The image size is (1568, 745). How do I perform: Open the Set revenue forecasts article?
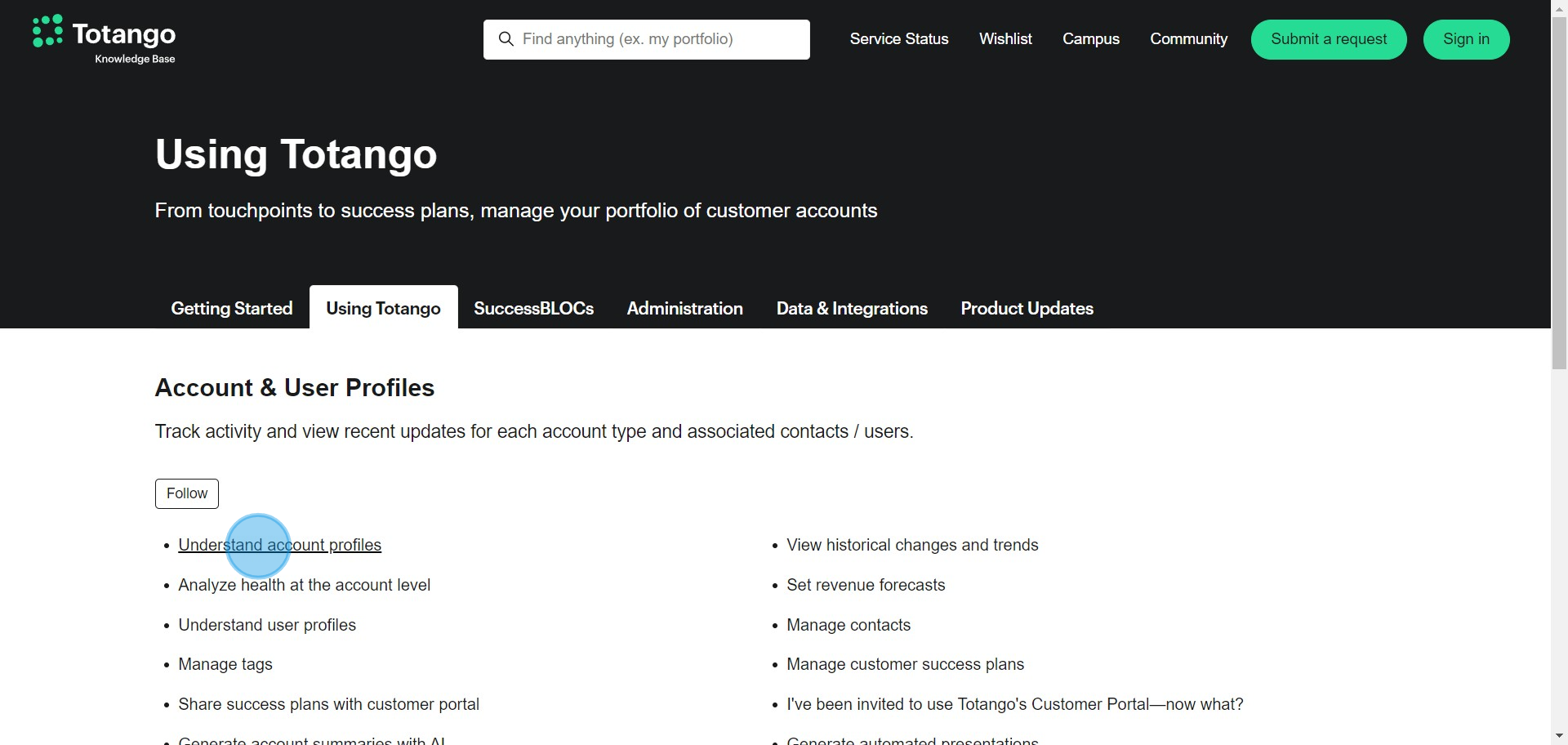coord(866,585)
